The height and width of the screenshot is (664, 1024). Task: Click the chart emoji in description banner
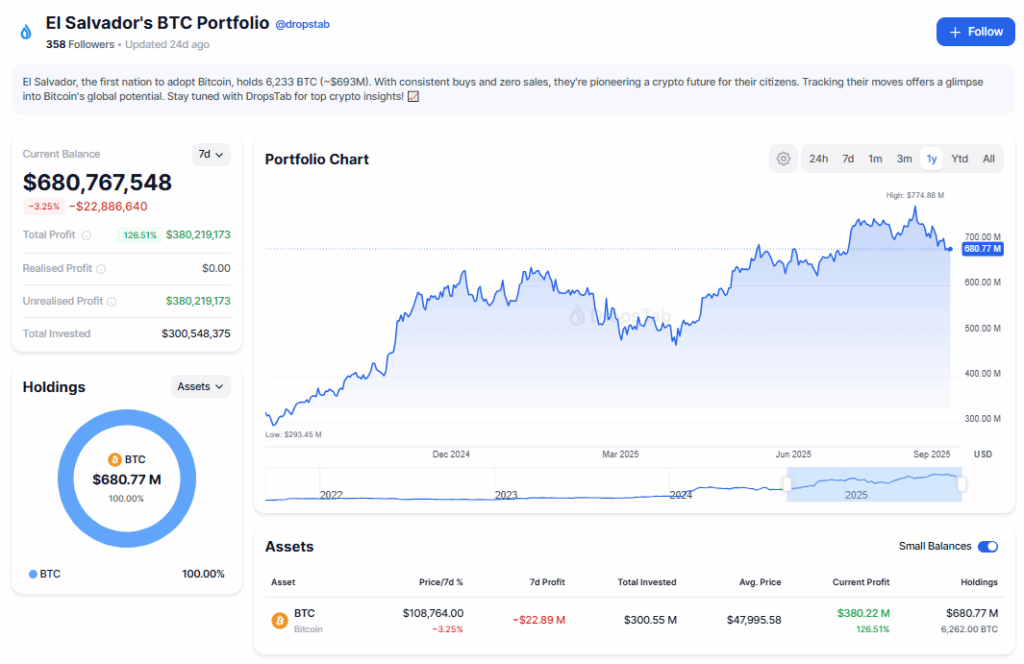pos(413,96)
